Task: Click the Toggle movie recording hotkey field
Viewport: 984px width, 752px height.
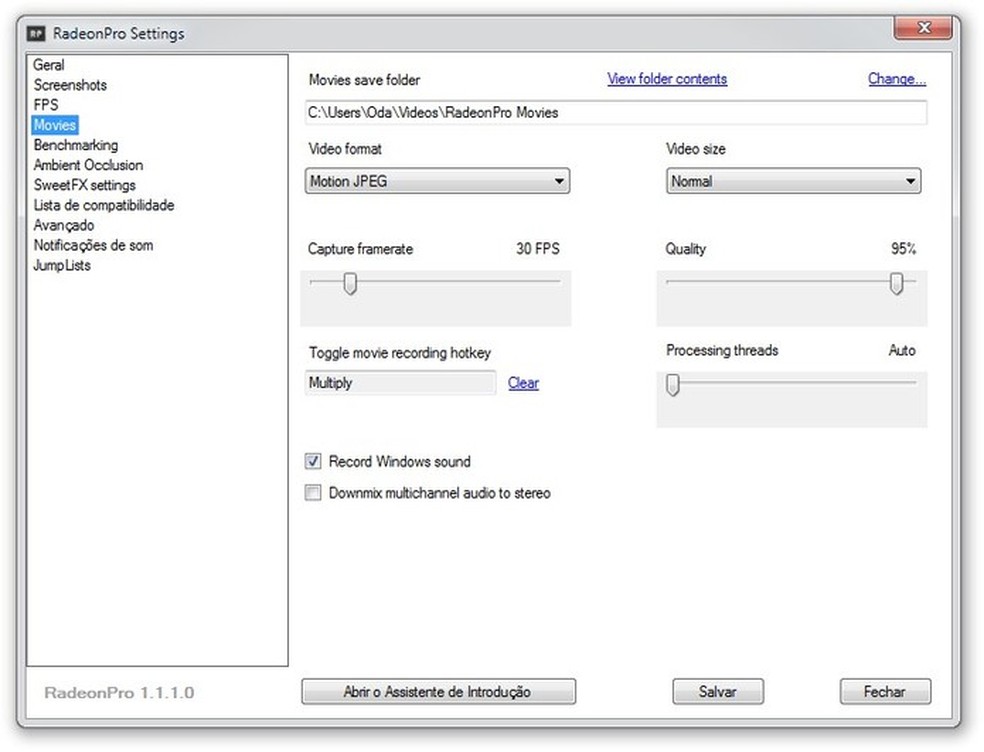Action: tap(399, 383)
